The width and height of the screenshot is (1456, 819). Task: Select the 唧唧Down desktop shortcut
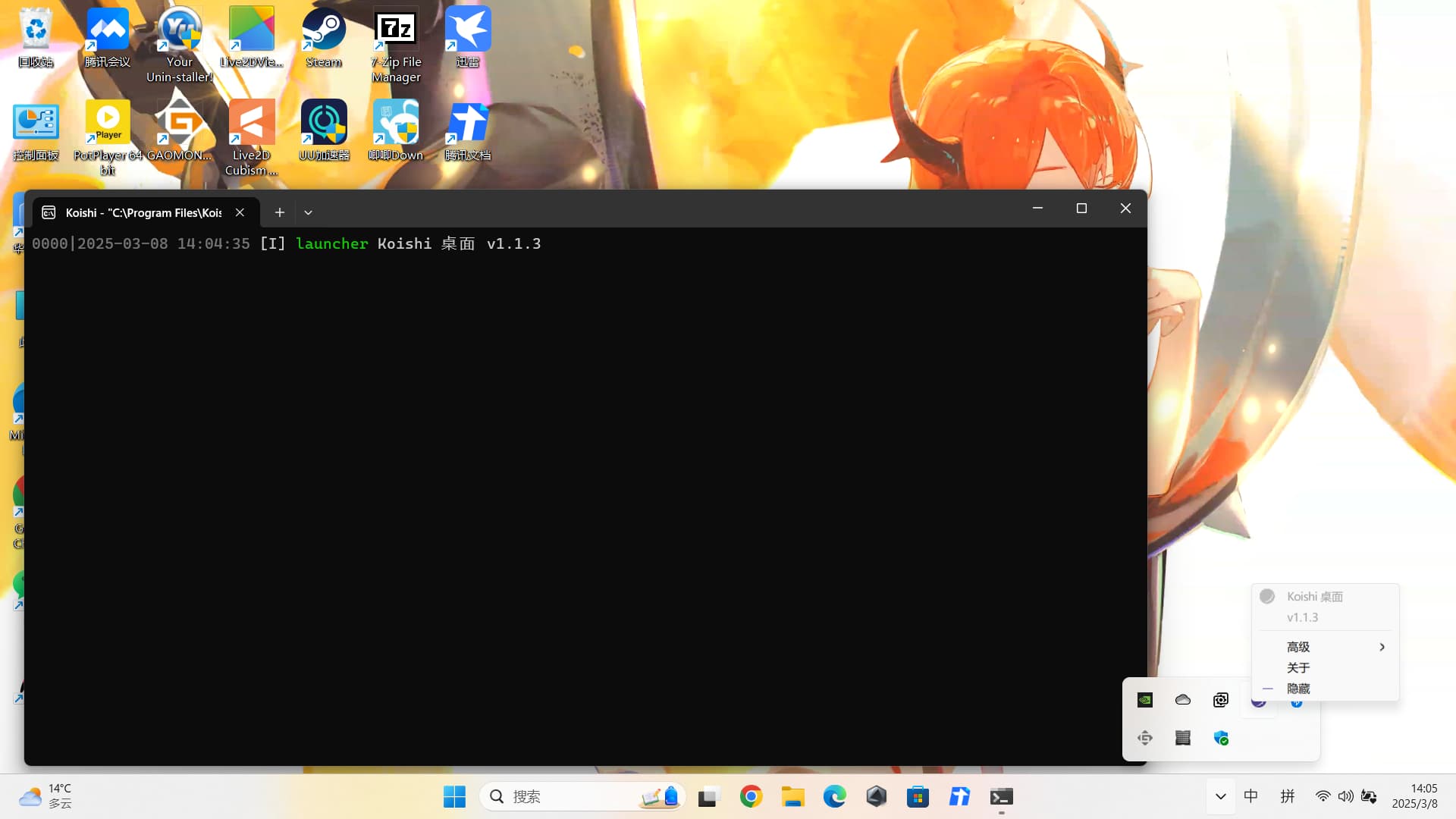[x=396, y=131]
